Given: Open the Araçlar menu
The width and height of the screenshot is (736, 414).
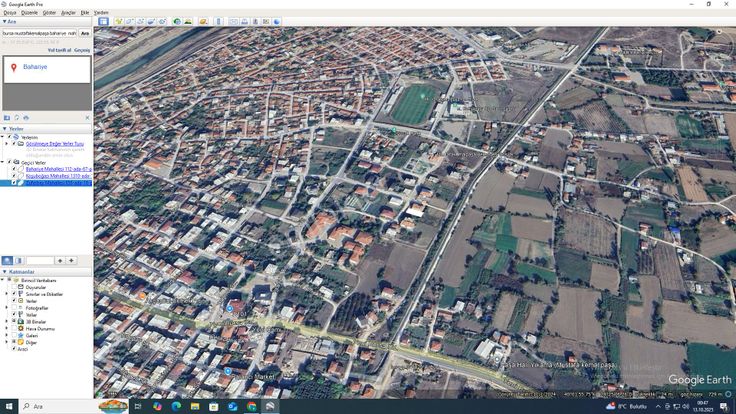Looking at the screenshot, I should point(68,12).
